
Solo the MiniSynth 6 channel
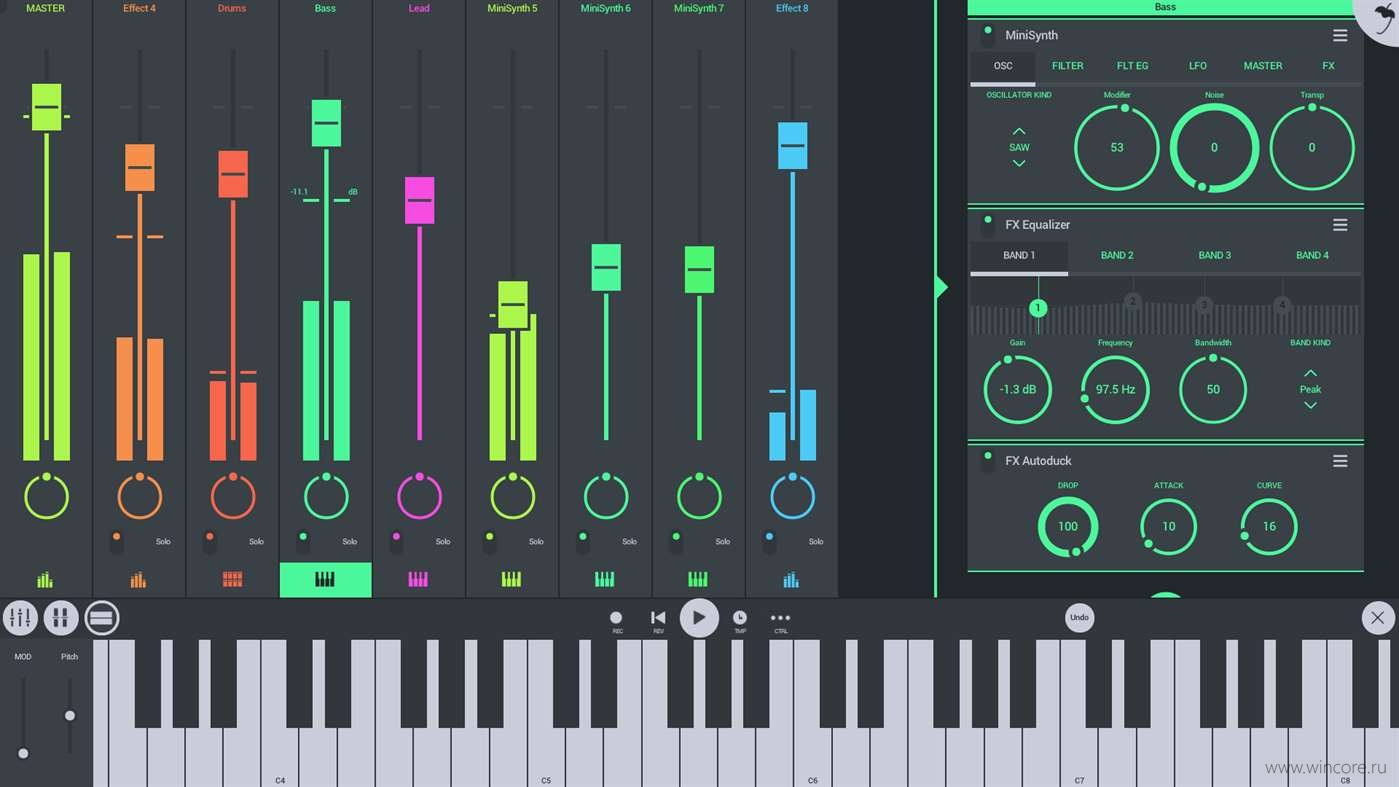(x=629, y=542)
